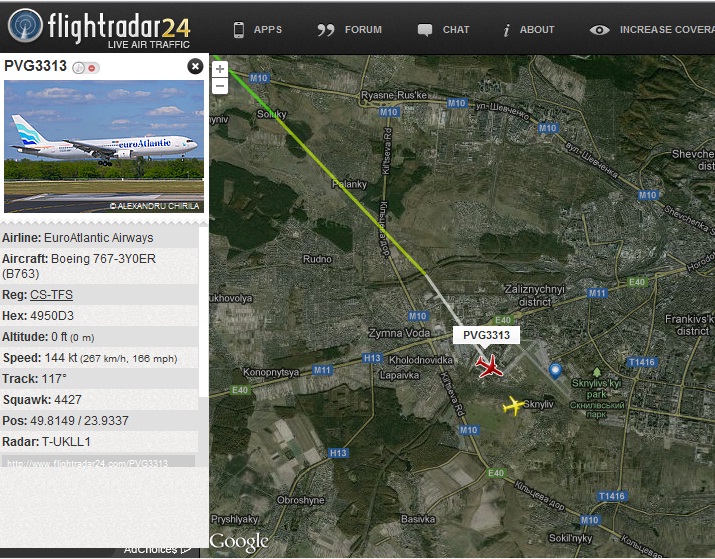Zoom in the map with the plus button
Viewport: 715px width, 559px height.
click(x=220, y=69)
